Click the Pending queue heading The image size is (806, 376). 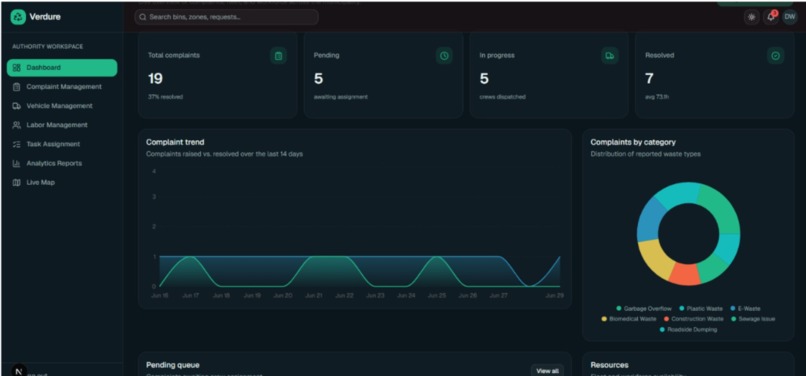[x=173, y=365]
